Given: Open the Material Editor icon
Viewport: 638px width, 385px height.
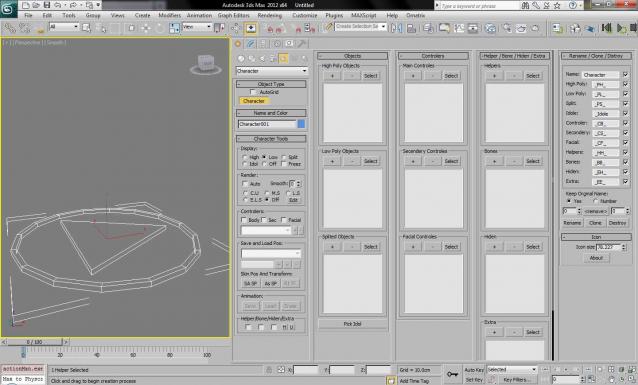Looking at the screenshot, I should click(x=491, y=28).
